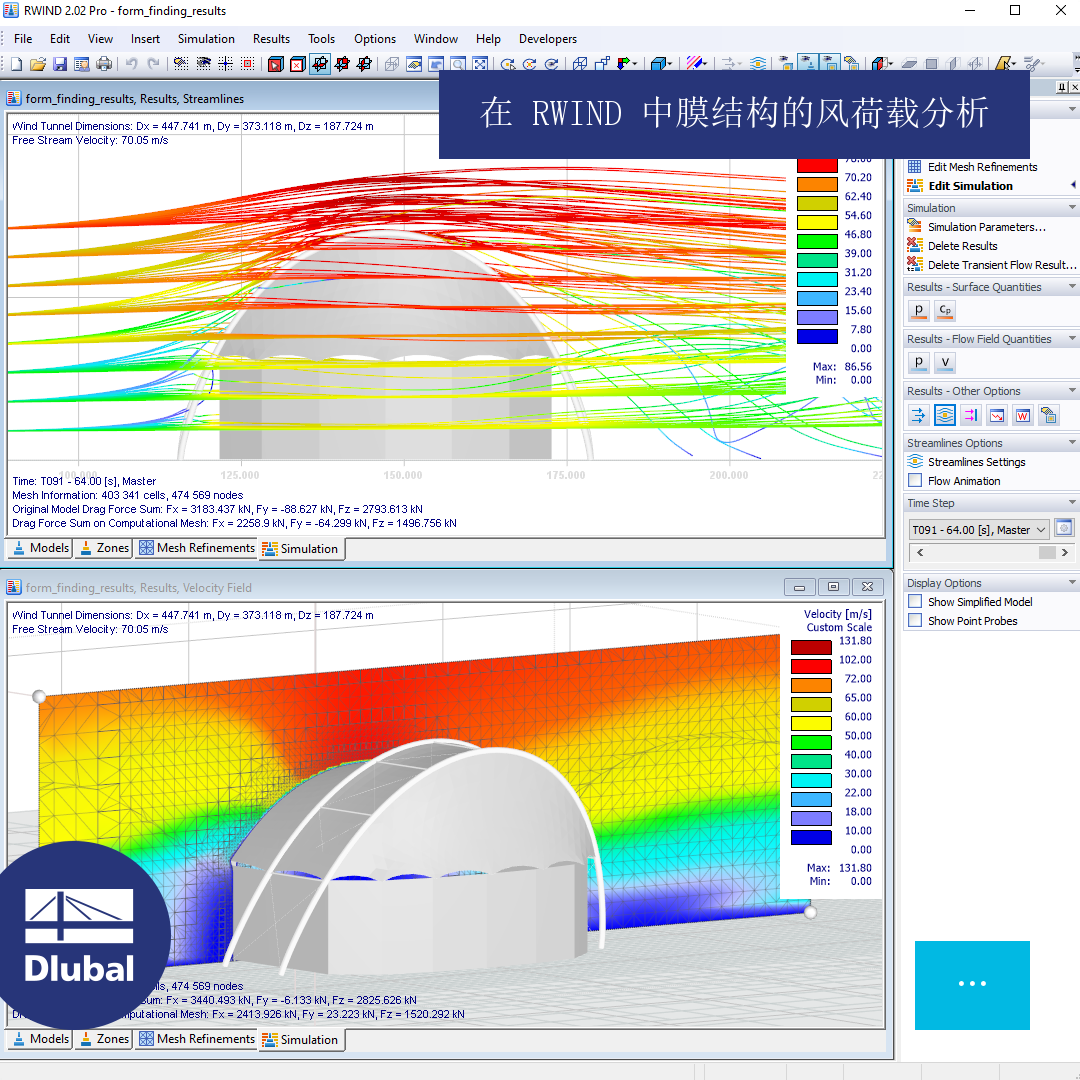Click the red W export icon
This screenshot has width=1080, height=1080.
click(x=1023, y=415)
